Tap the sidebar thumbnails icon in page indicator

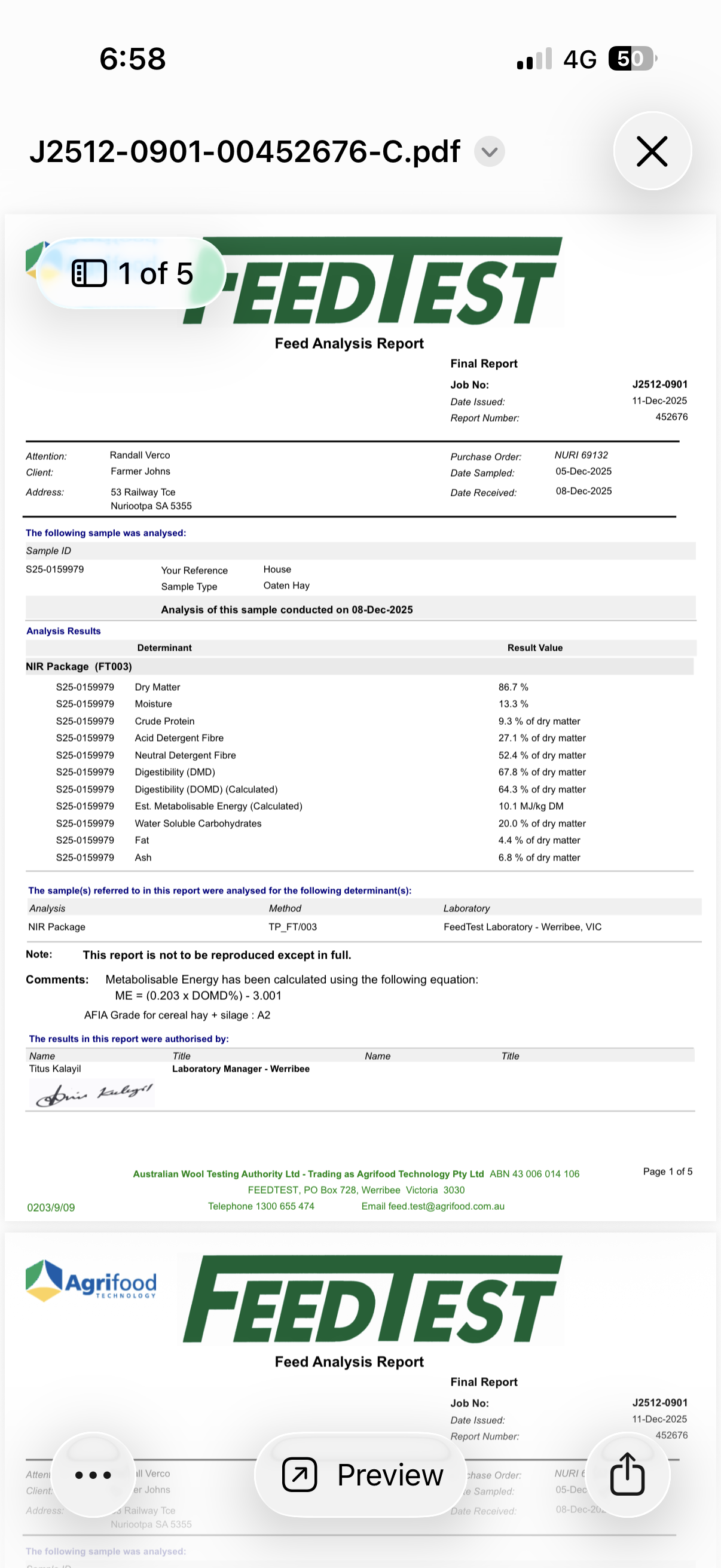[x=90, y=273]
